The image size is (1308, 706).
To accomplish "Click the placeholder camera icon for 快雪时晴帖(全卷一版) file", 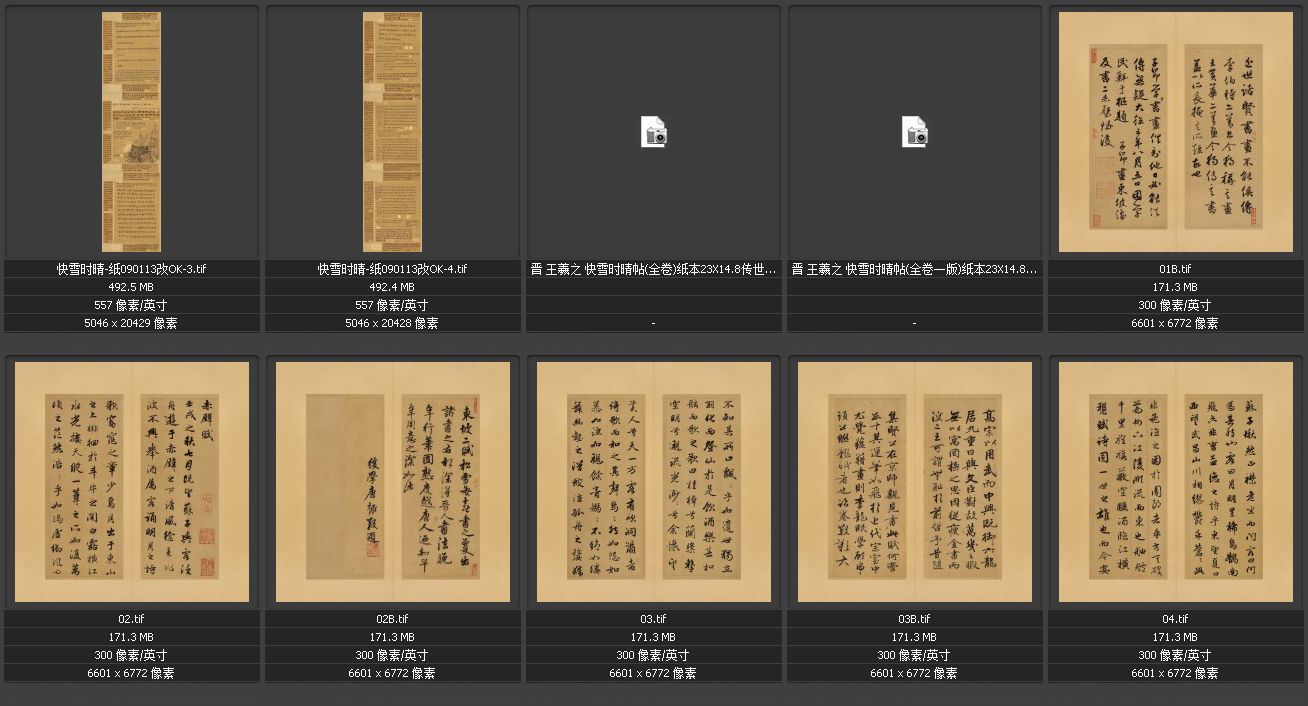I will tap(915, 132).
